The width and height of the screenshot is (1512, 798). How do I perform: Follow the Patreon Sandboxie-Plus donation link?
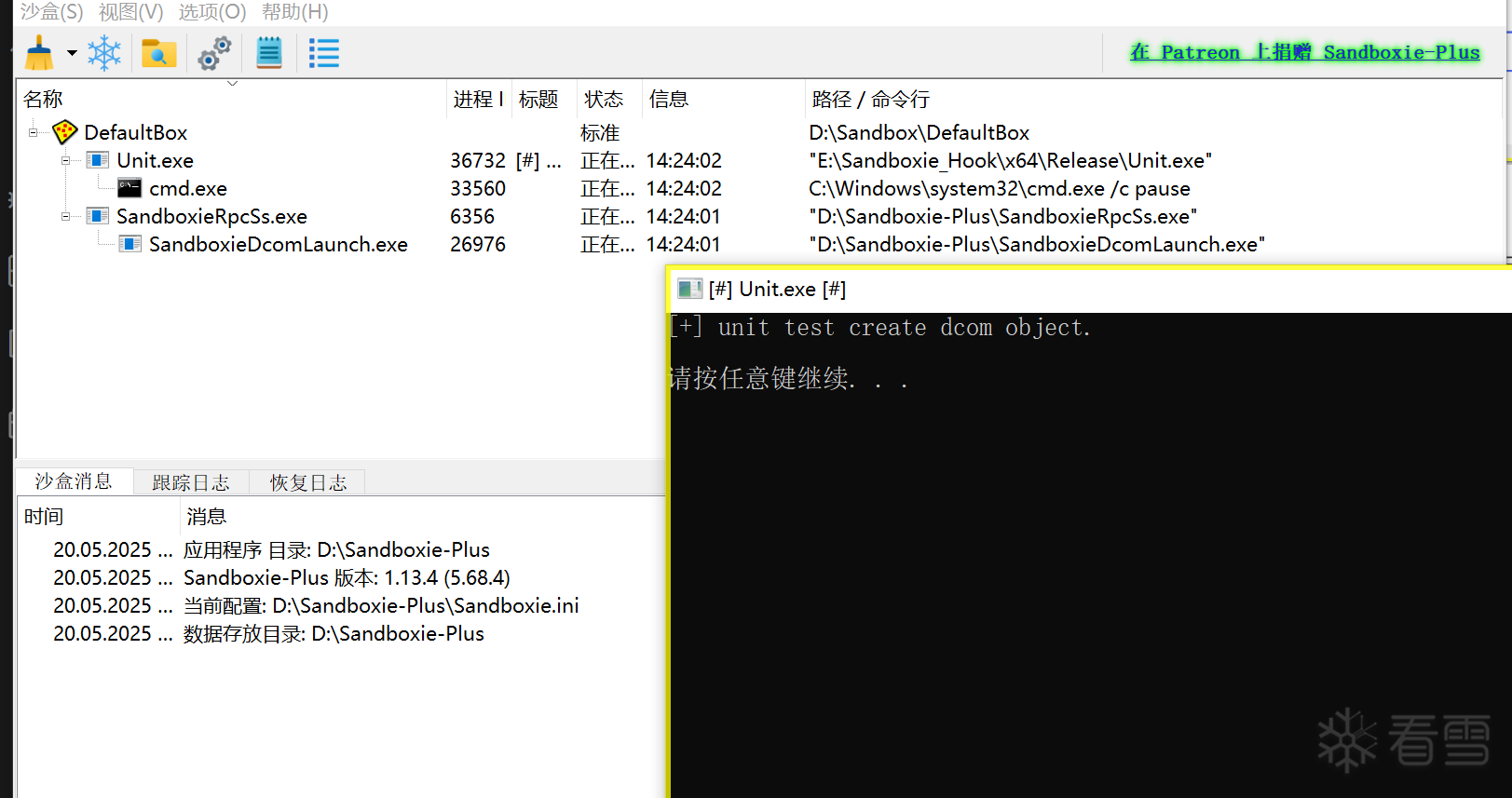1305,52
